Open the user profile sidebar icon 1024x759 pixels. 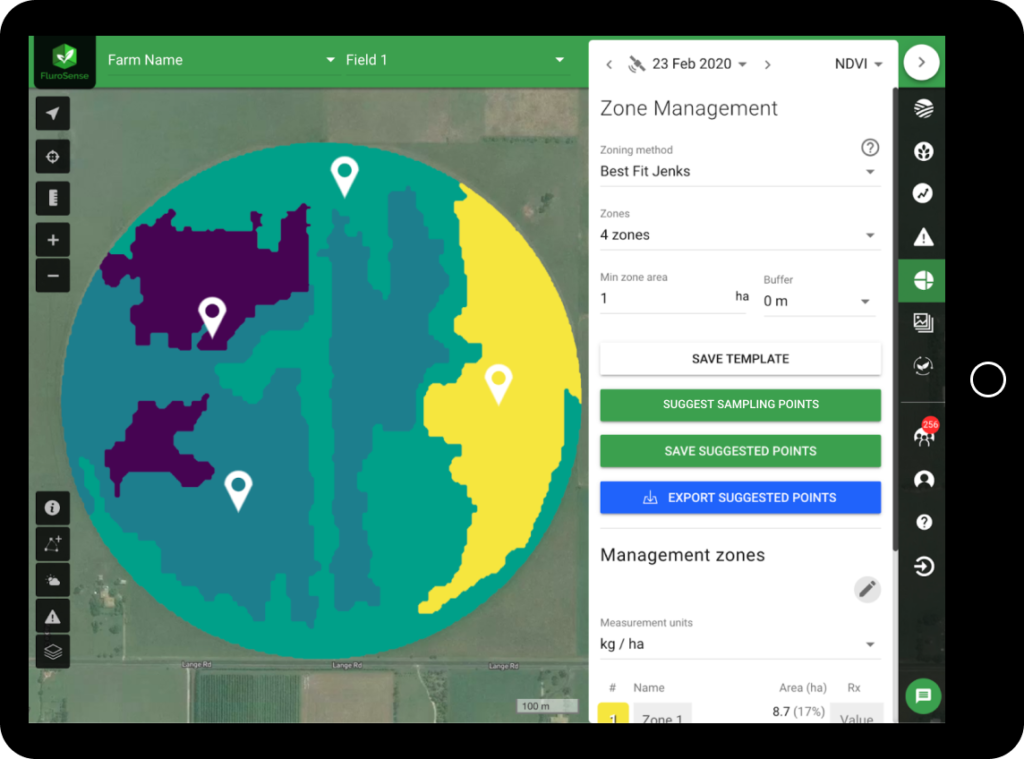(923, 479)
